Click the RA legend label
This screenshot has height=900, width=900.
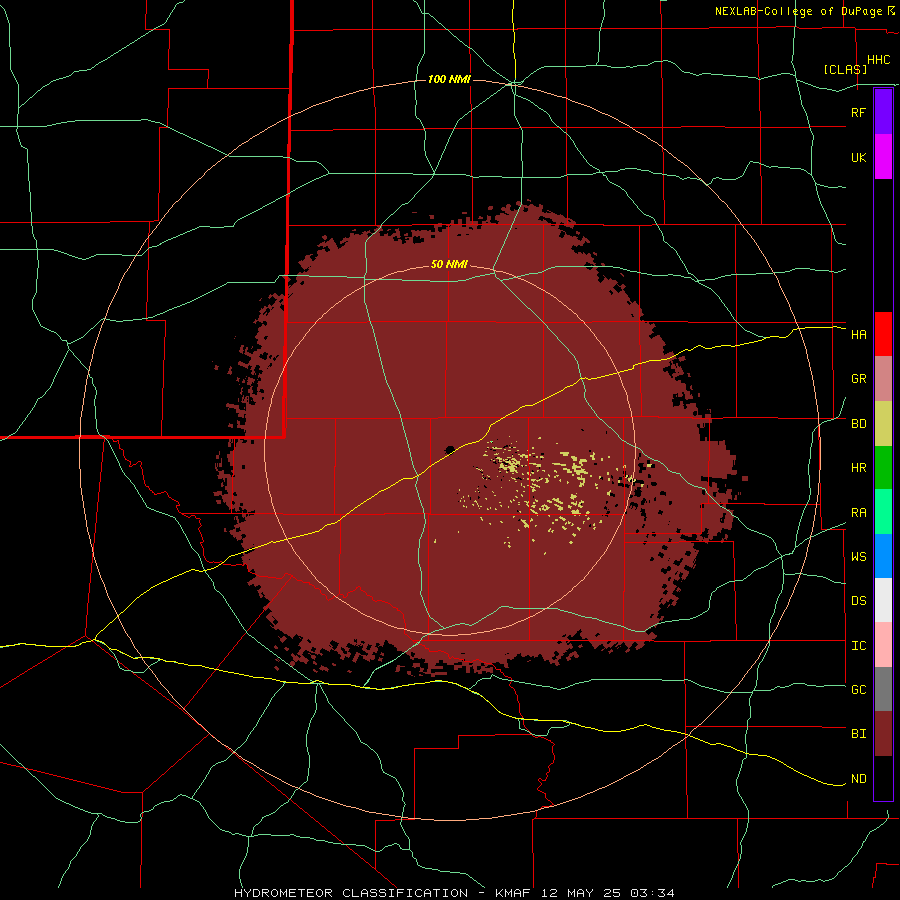pos(858,513)
